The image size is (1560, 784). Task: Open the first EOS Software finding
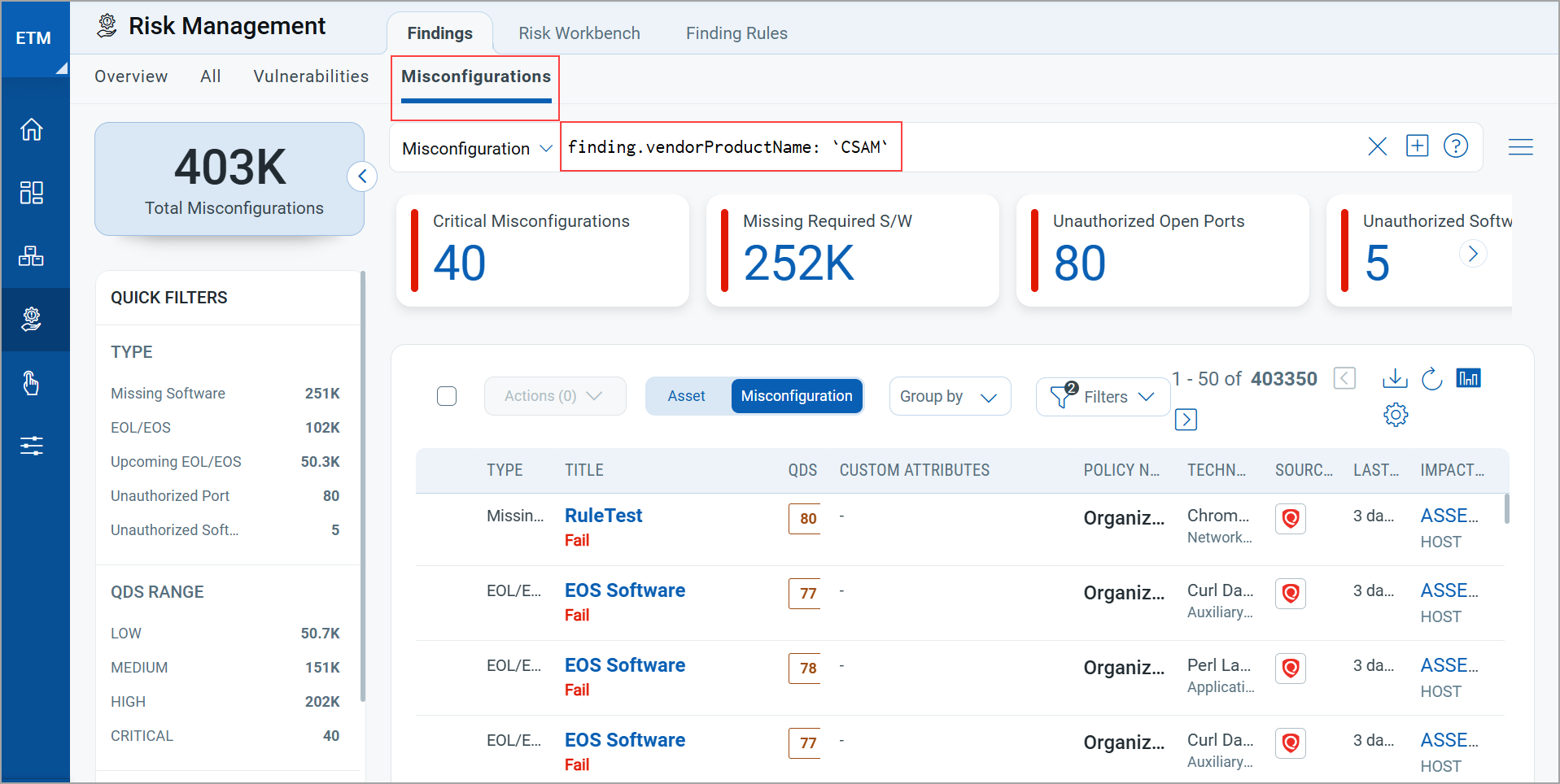[625, 590]
